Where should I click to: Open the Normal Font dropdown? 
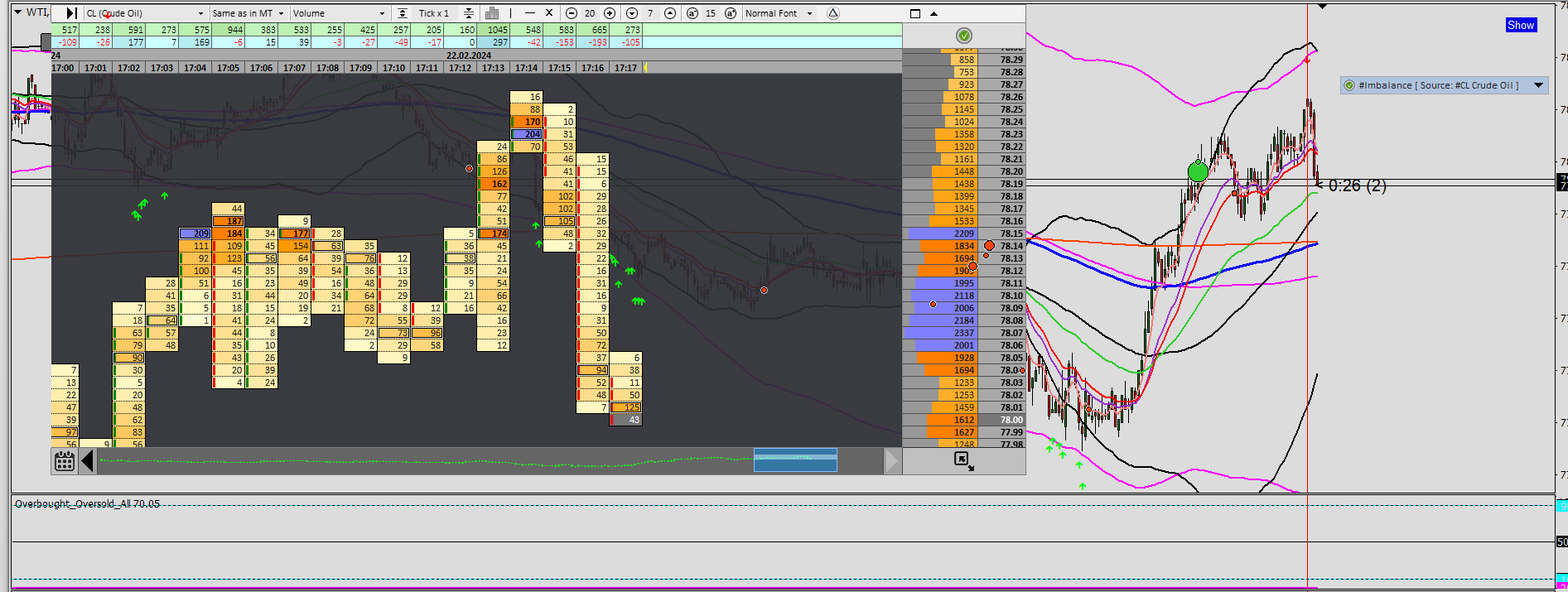click(x=779, y=13)
